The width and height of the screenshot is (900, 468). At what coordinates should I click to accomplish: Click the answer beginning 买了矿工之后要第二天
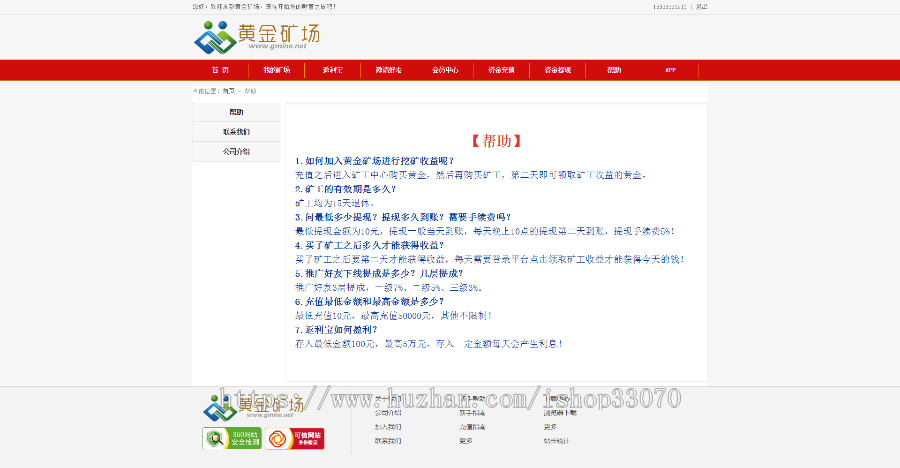[490, 260]
